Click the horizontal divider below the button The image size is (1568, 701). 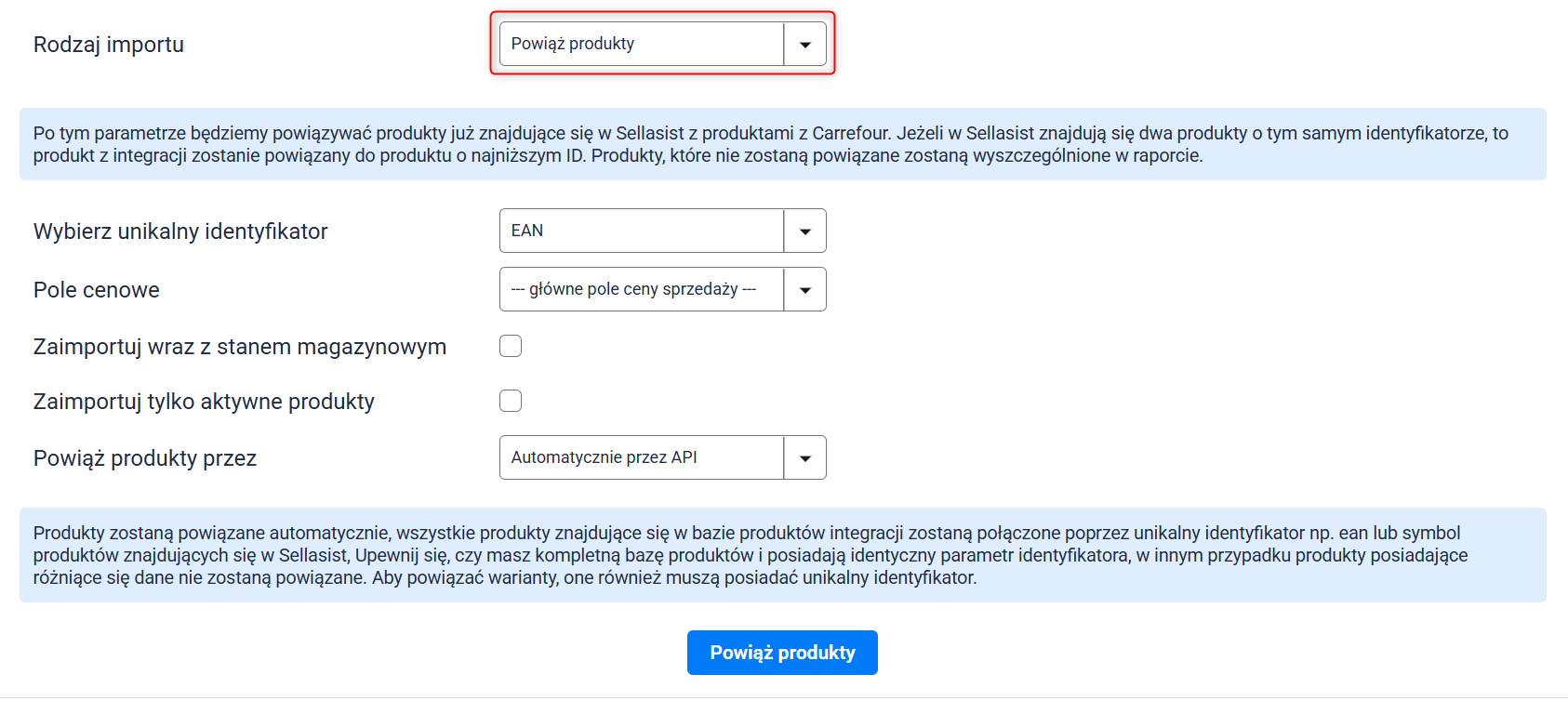pos(782,697)
